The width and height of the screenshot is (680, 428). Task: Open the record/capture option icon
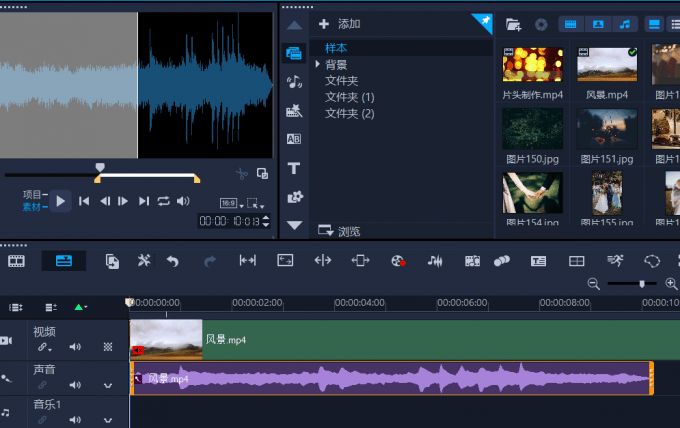(x=398, y=261)
